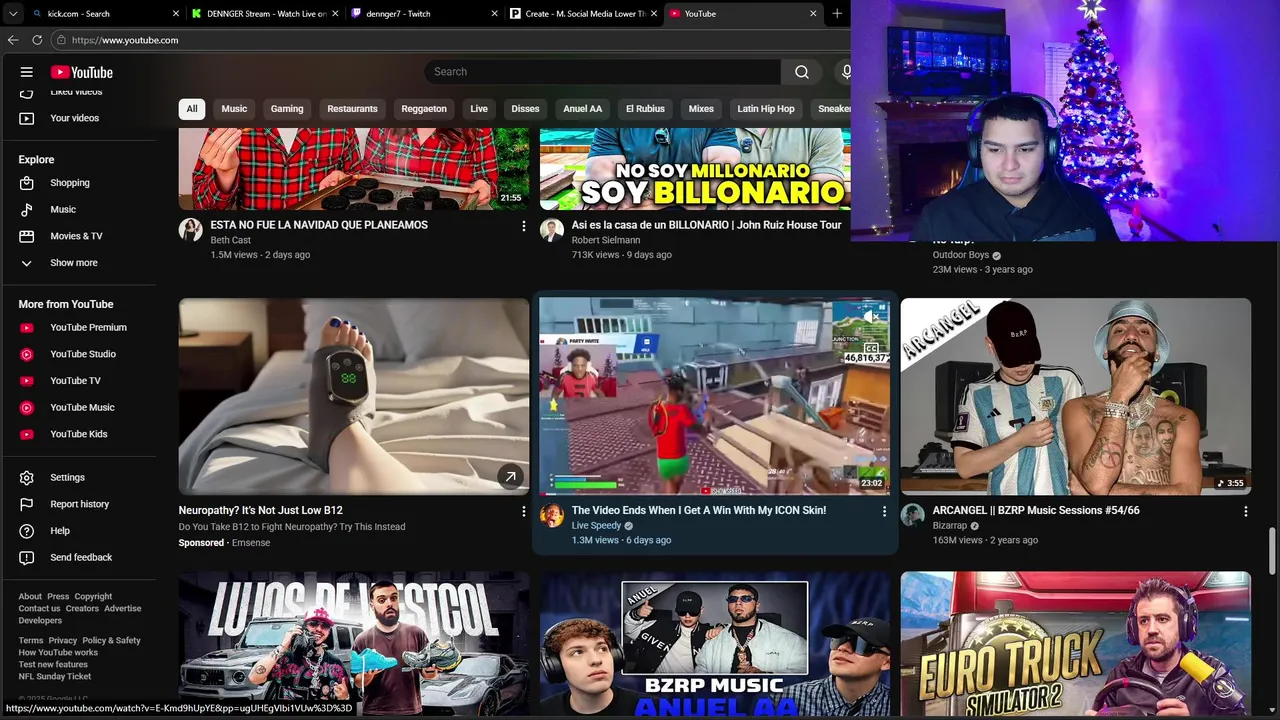Select the Anuel AA filter chip
Screen dimensions: 1280x720
pos(583,109)
